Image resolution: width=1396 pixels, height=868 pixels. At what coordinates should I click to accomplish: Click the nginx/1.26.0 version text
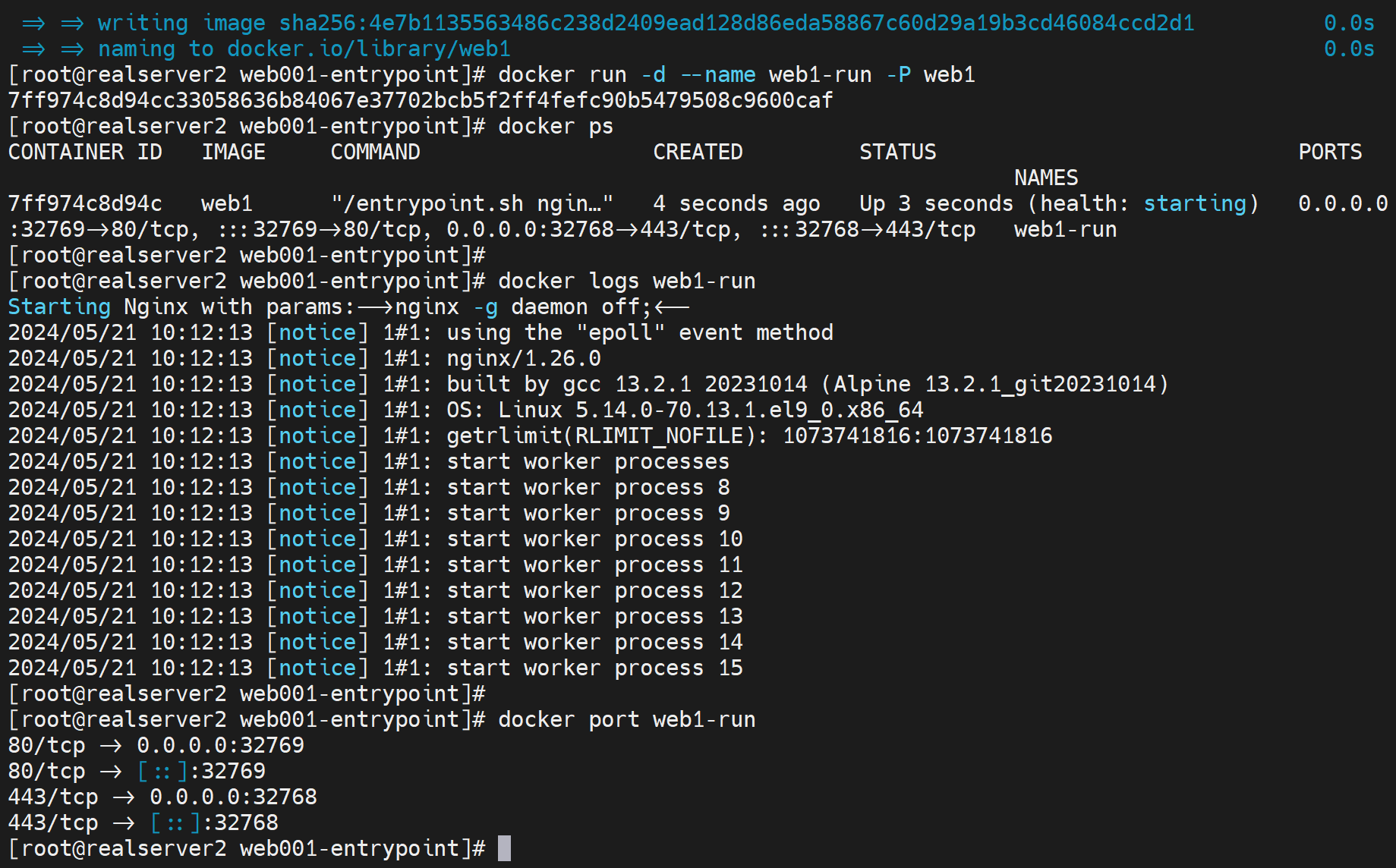pyautogui.click(x=523, y=358)
